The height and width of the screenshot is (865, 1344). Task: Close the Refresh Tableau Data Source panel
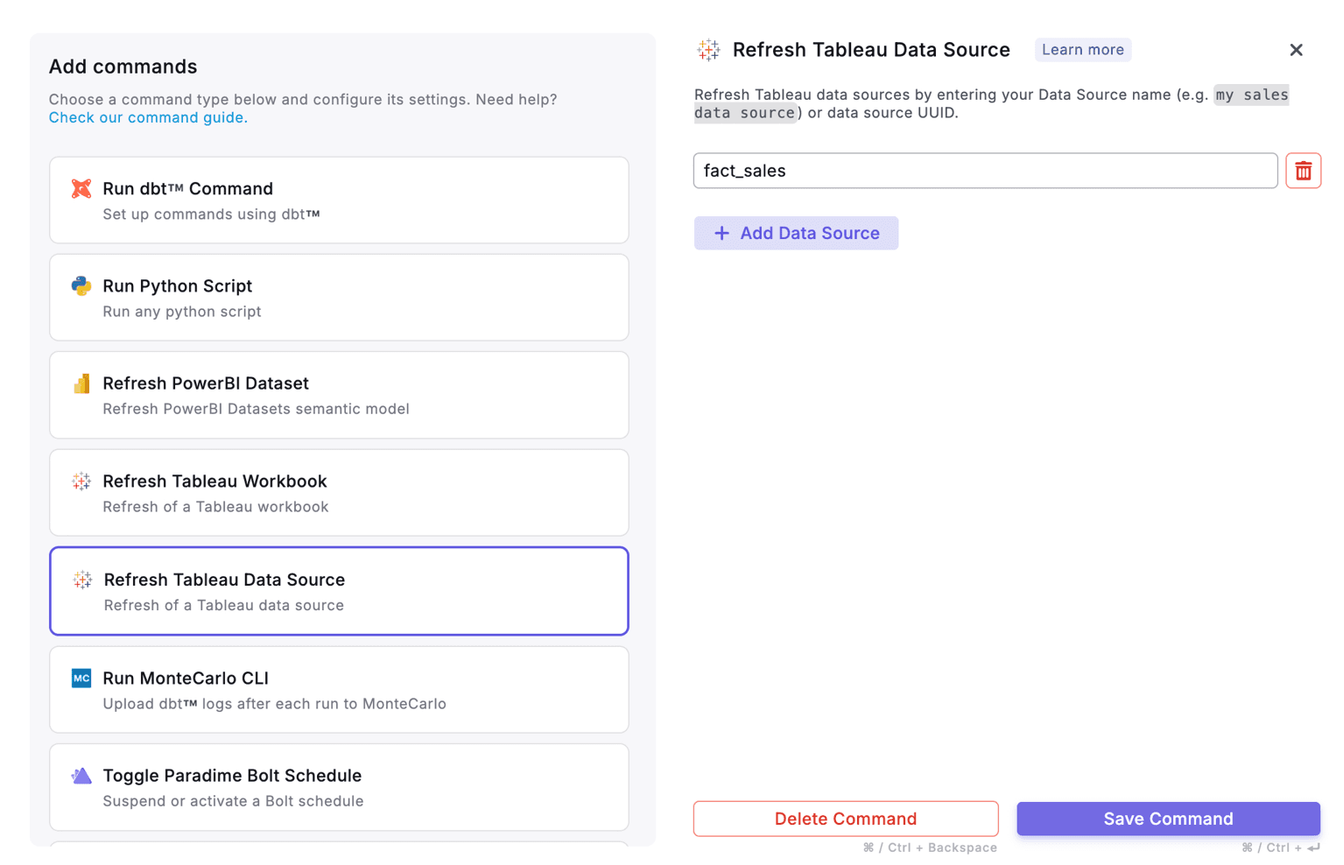(1296, 50)
